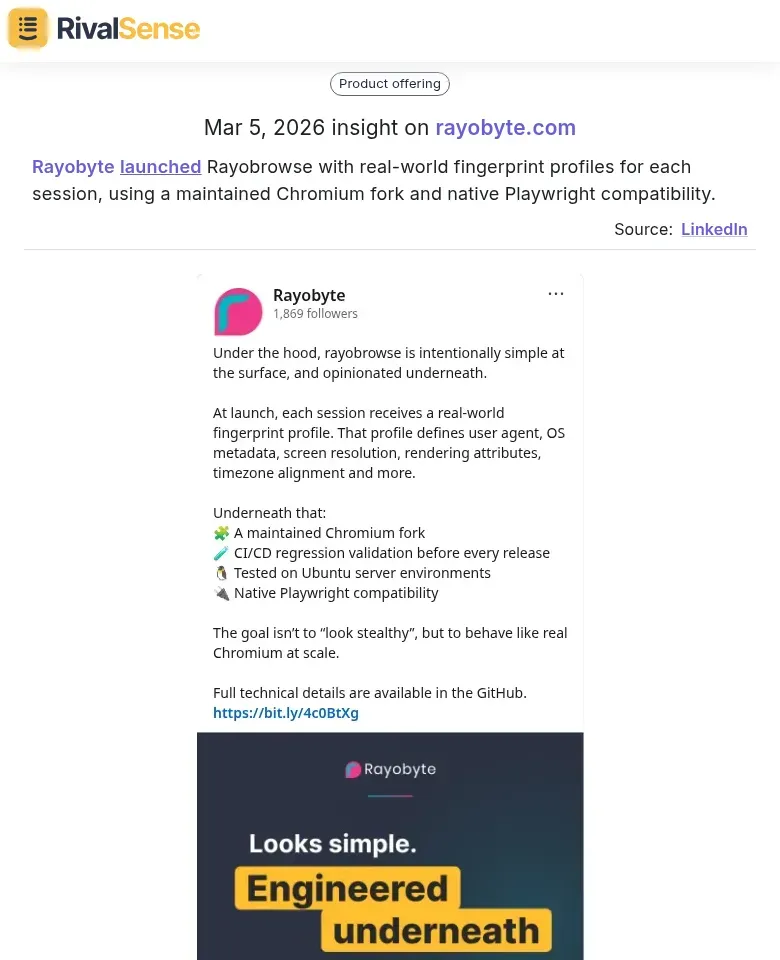Image resolution: width=780 pixels, height=960 pixels.
Task: Click the hammer emoji beside Playwright compatibility
Action: [221, 592]
